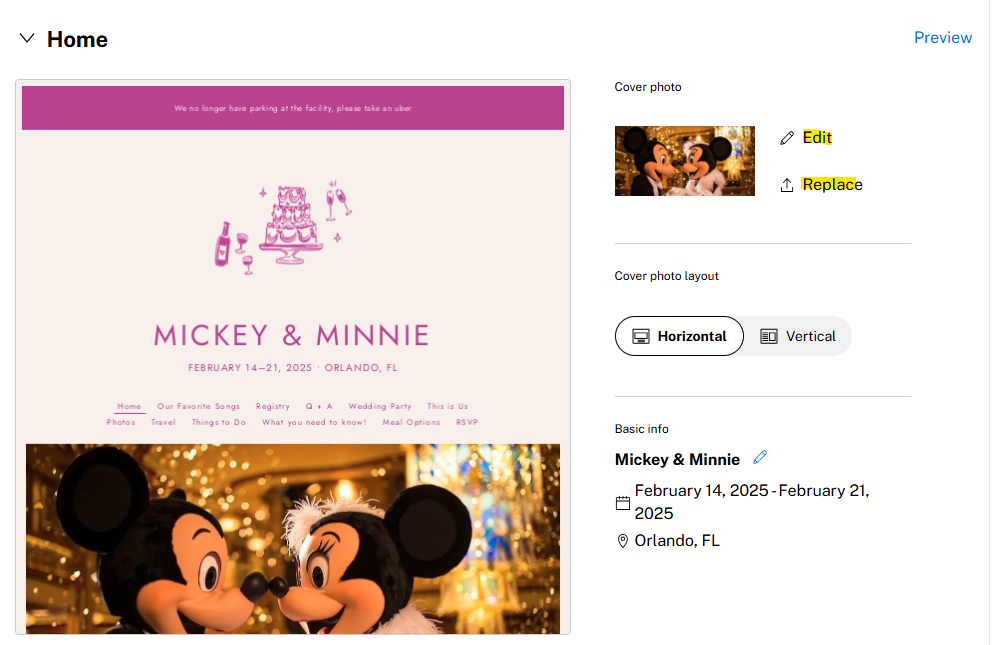The width and height of the screenshot is (994, 645).
Task: Open the RSVP tab in site preview
Action: coord(467,422)
